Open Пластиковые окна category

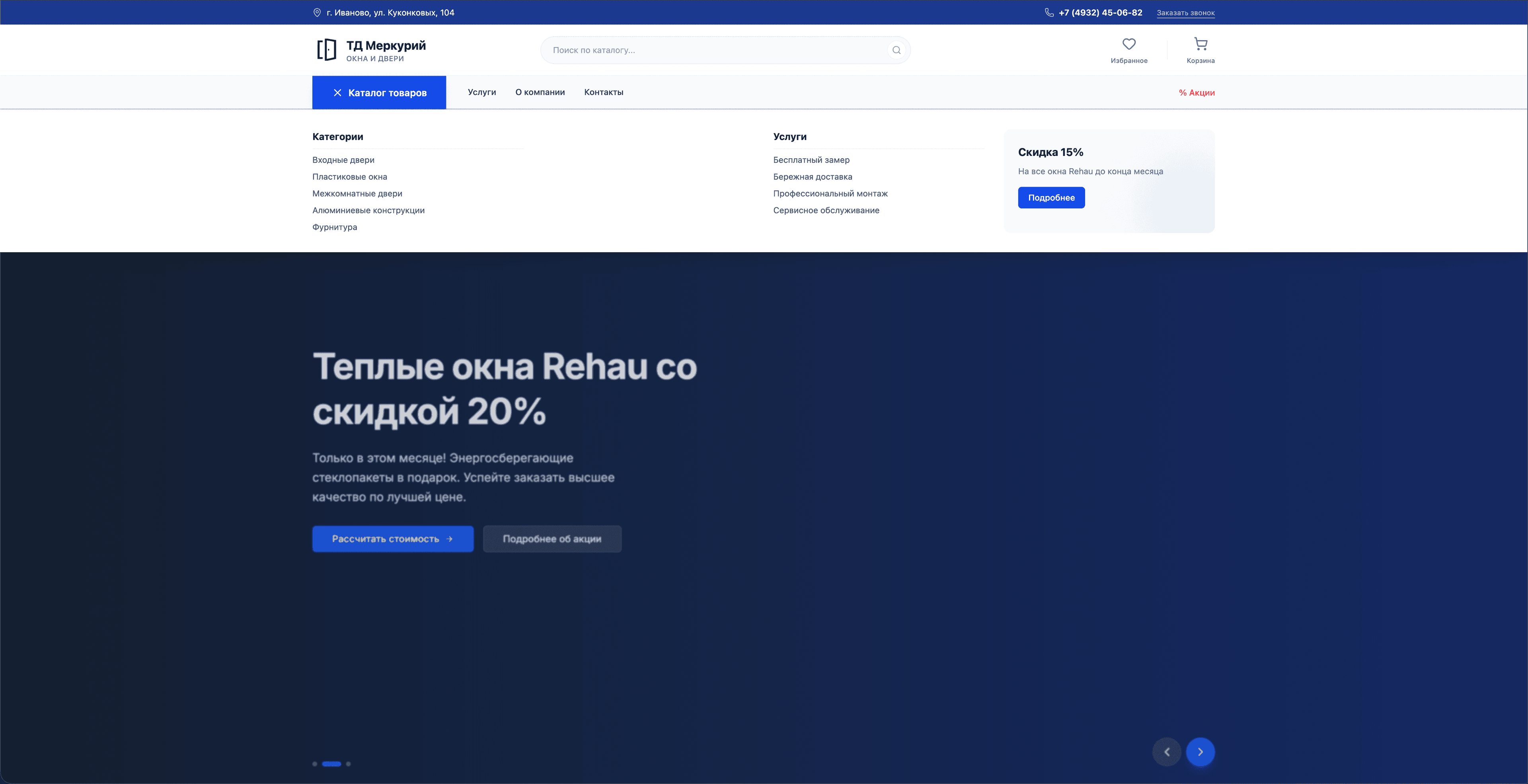(x=350, y=177)
